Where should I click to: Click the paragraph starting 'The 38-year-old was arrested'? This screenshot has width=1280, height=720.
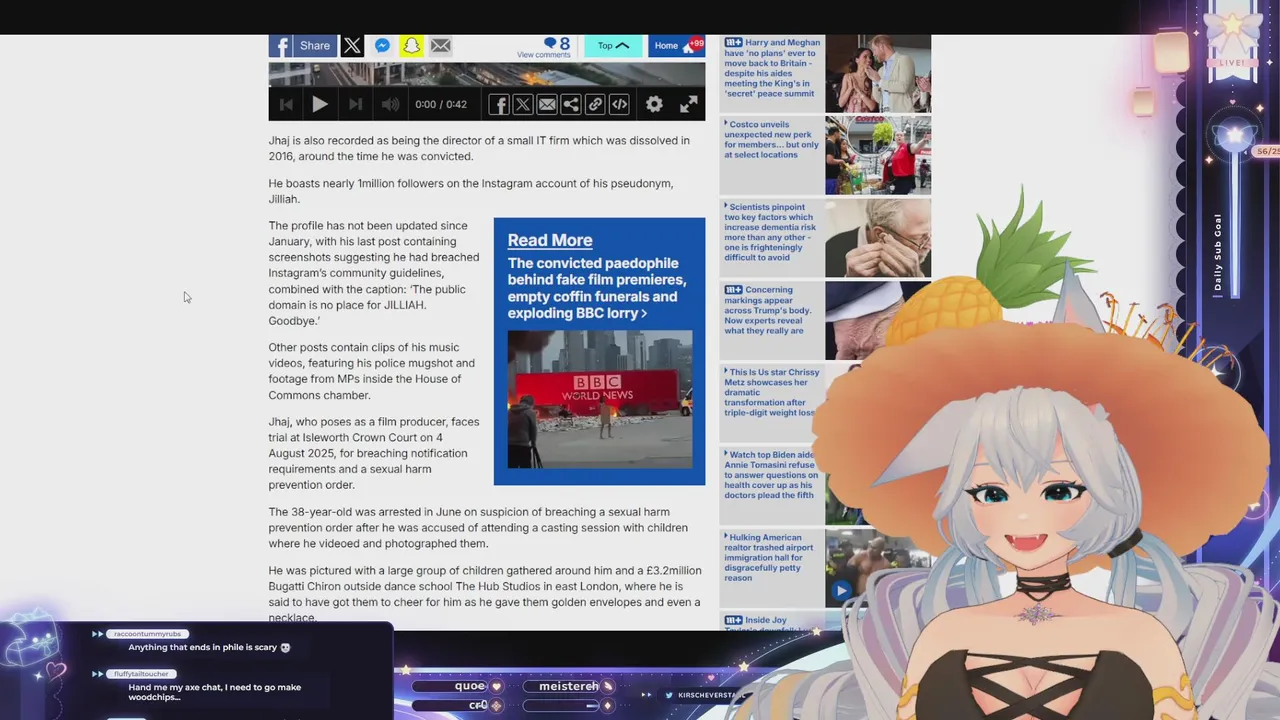pyautogui.click(x=478, y=527)
